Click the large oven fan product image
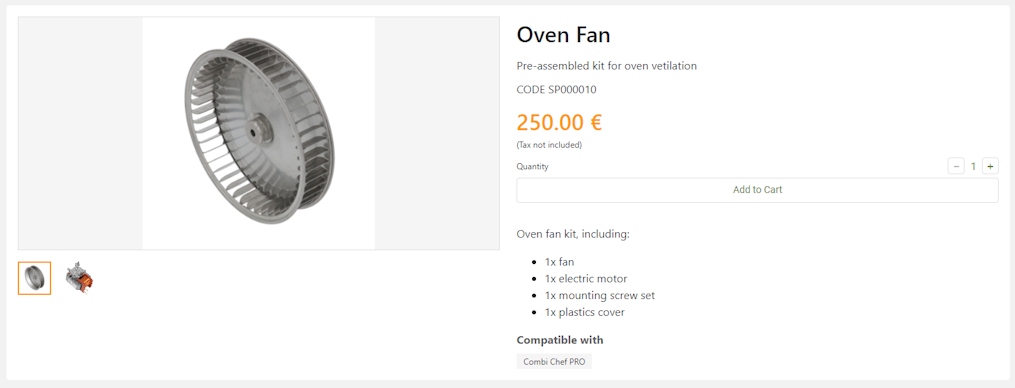The image size is (1015, 388). (259, 133)
